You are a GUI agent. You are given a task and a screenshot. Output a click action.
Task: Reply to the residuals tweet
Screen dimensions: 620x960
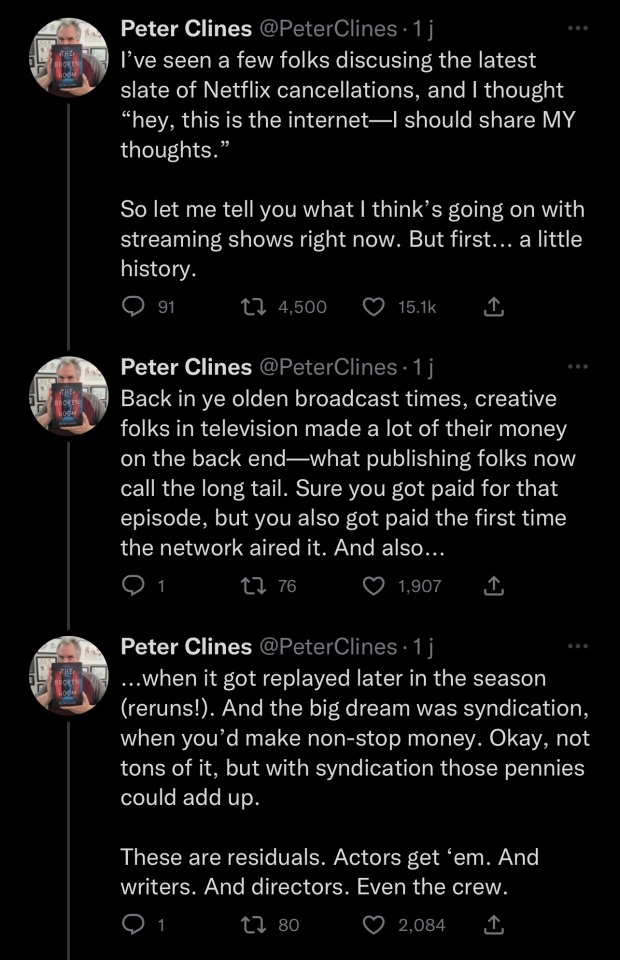pyautogui.click(x=133, y=925)
